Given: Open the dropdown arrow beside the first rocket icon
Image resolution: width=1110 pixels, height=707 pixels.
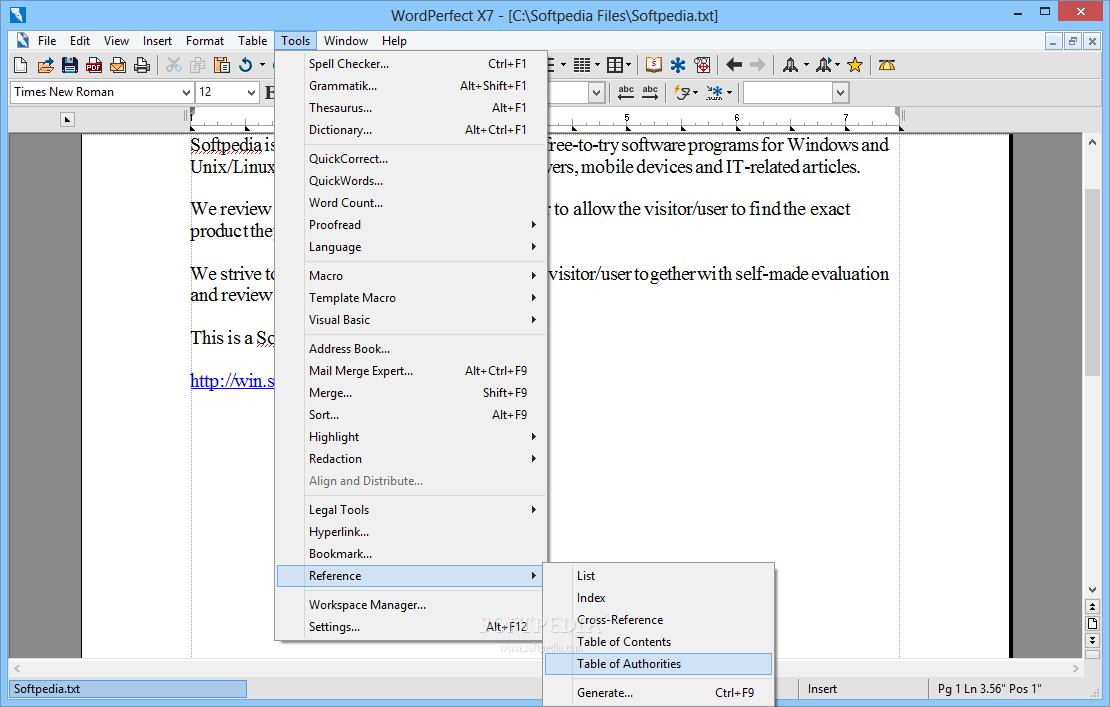Looking at the screenshot, I should tap(806, 65).
